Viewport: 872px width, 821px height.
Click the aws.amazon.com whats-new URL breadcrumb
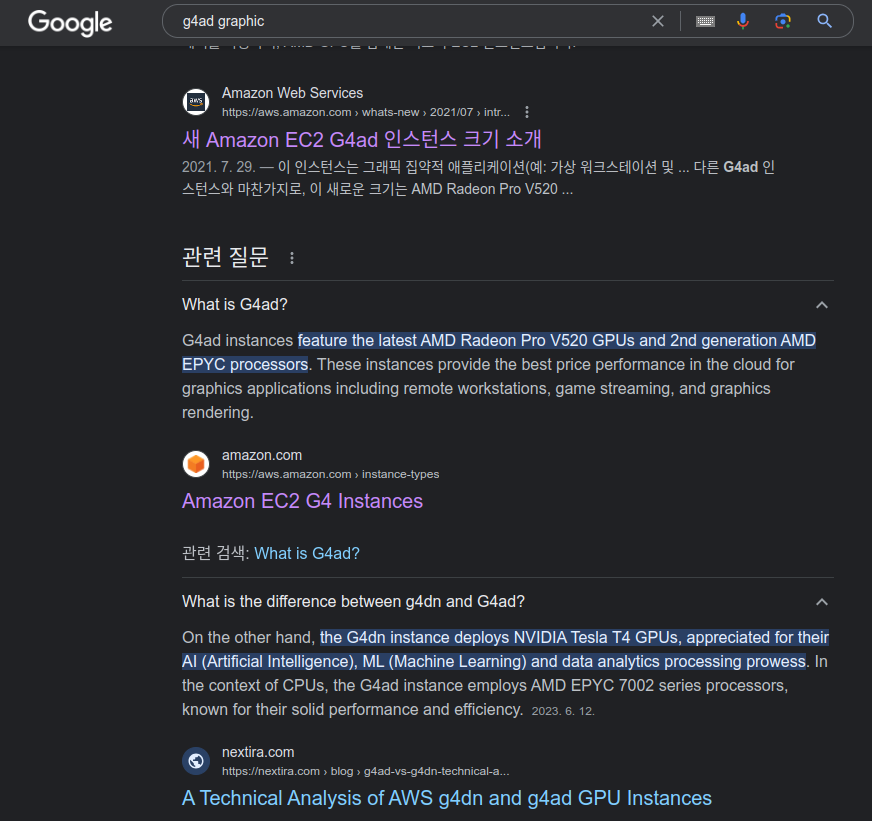(366, 112)
